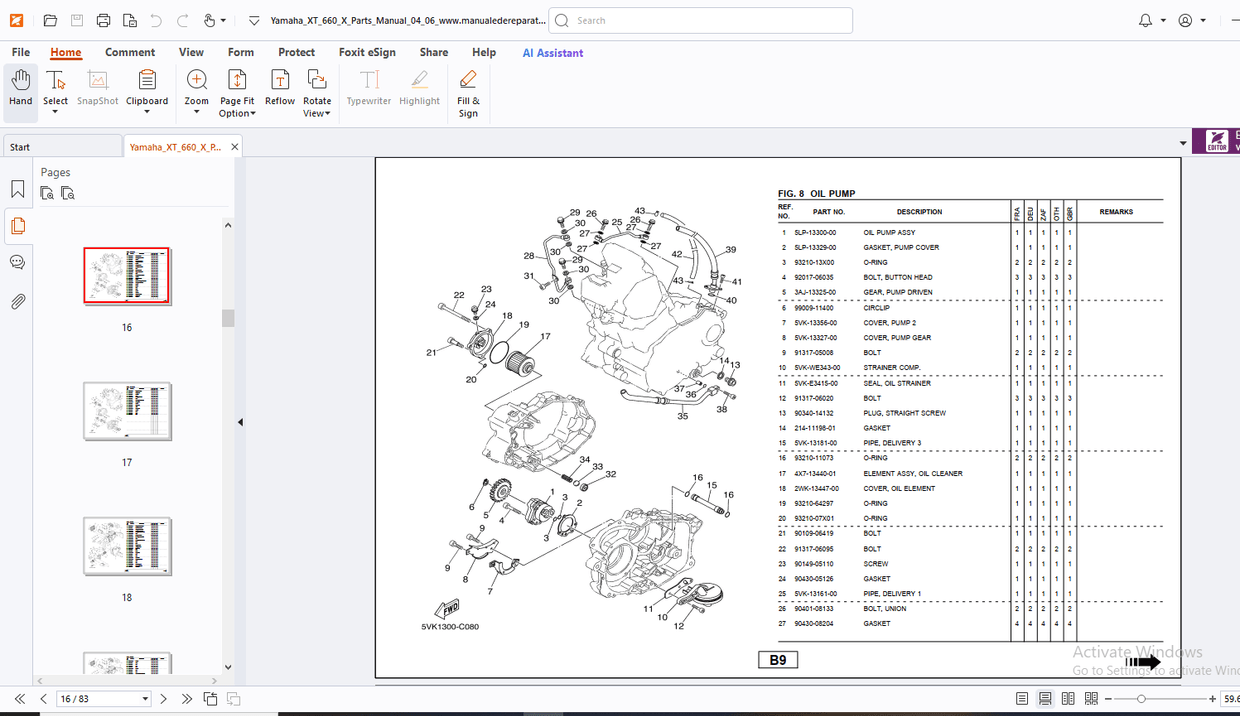
Task: Show the Attachments panel via paperclip icon
Action: tap(17, 301)
